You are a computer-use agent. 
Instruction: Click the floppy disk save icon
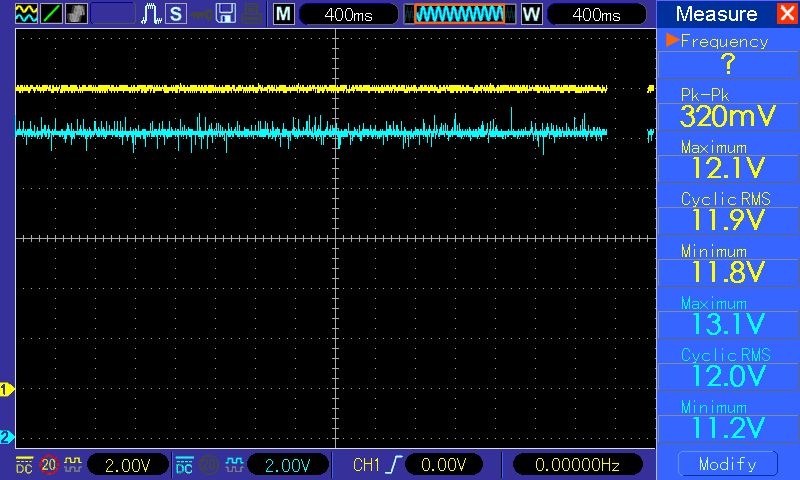(x=226, y=14)
